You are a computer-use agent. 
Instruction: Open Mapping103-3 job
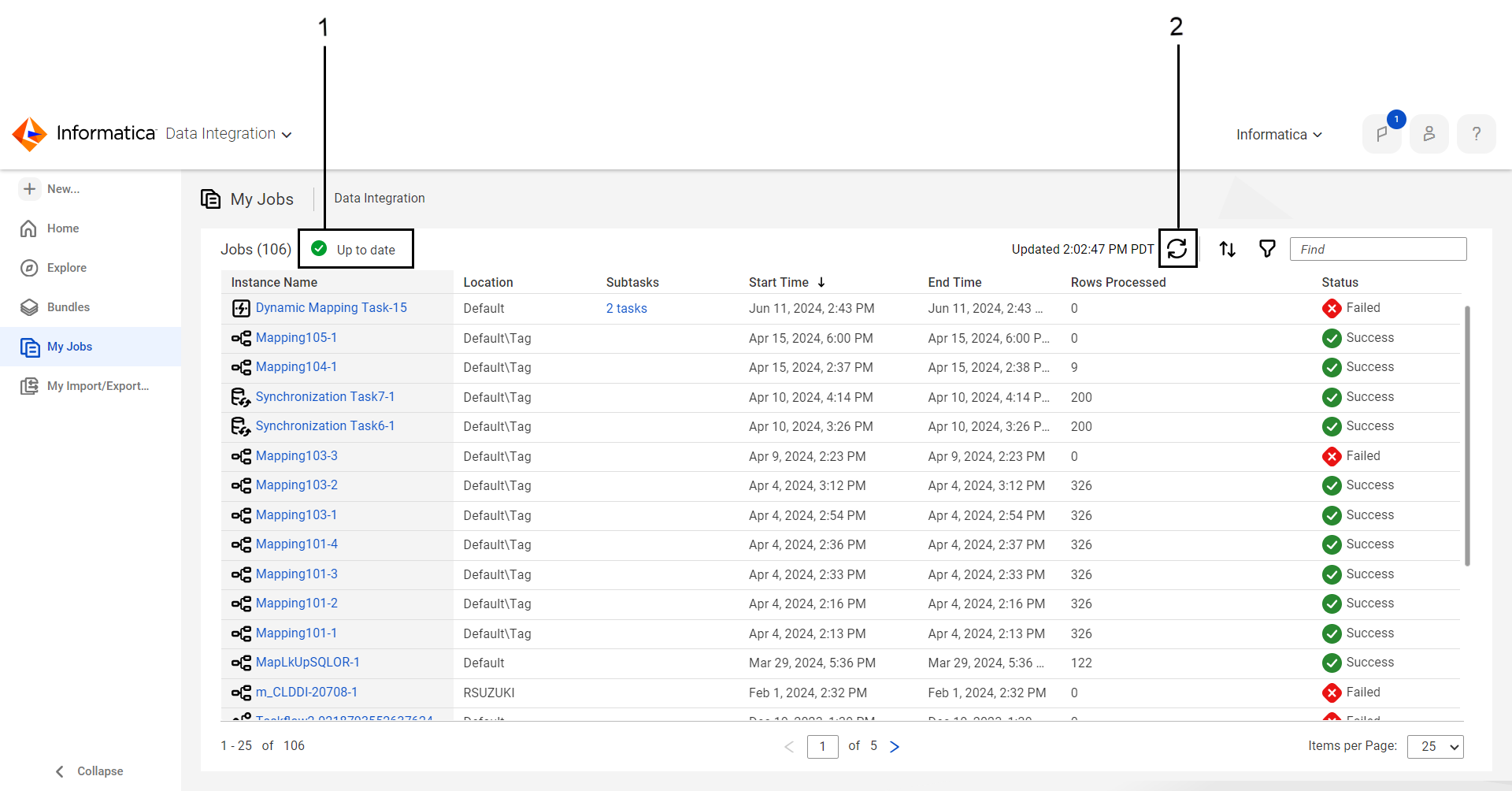[x=297, y=456]
